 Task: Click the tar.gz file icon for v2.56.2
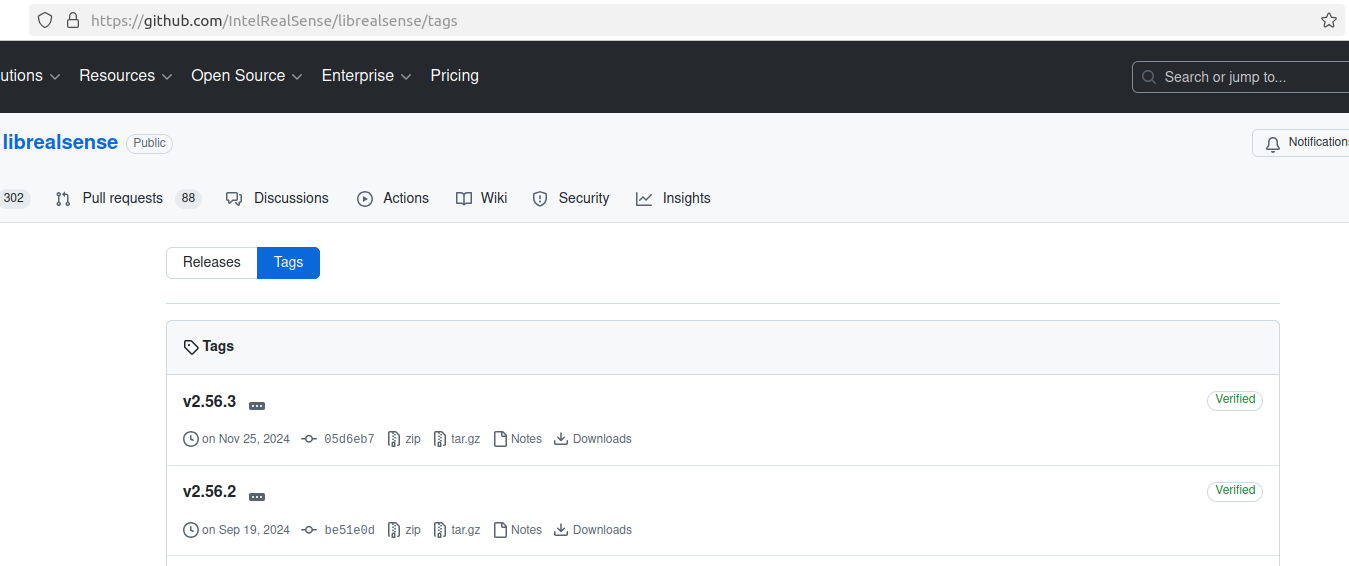[x=440, y=530]
